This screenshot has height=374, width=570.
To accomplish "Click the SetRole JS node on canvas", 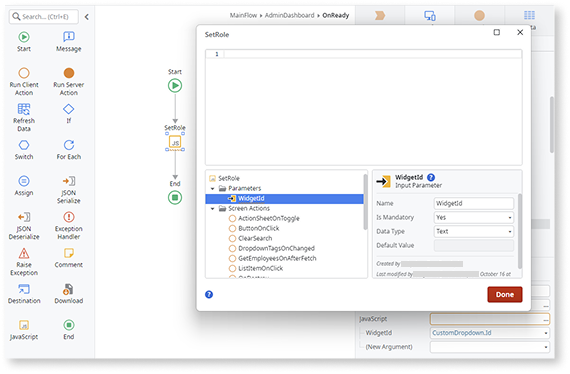I will tap(175, 142).
